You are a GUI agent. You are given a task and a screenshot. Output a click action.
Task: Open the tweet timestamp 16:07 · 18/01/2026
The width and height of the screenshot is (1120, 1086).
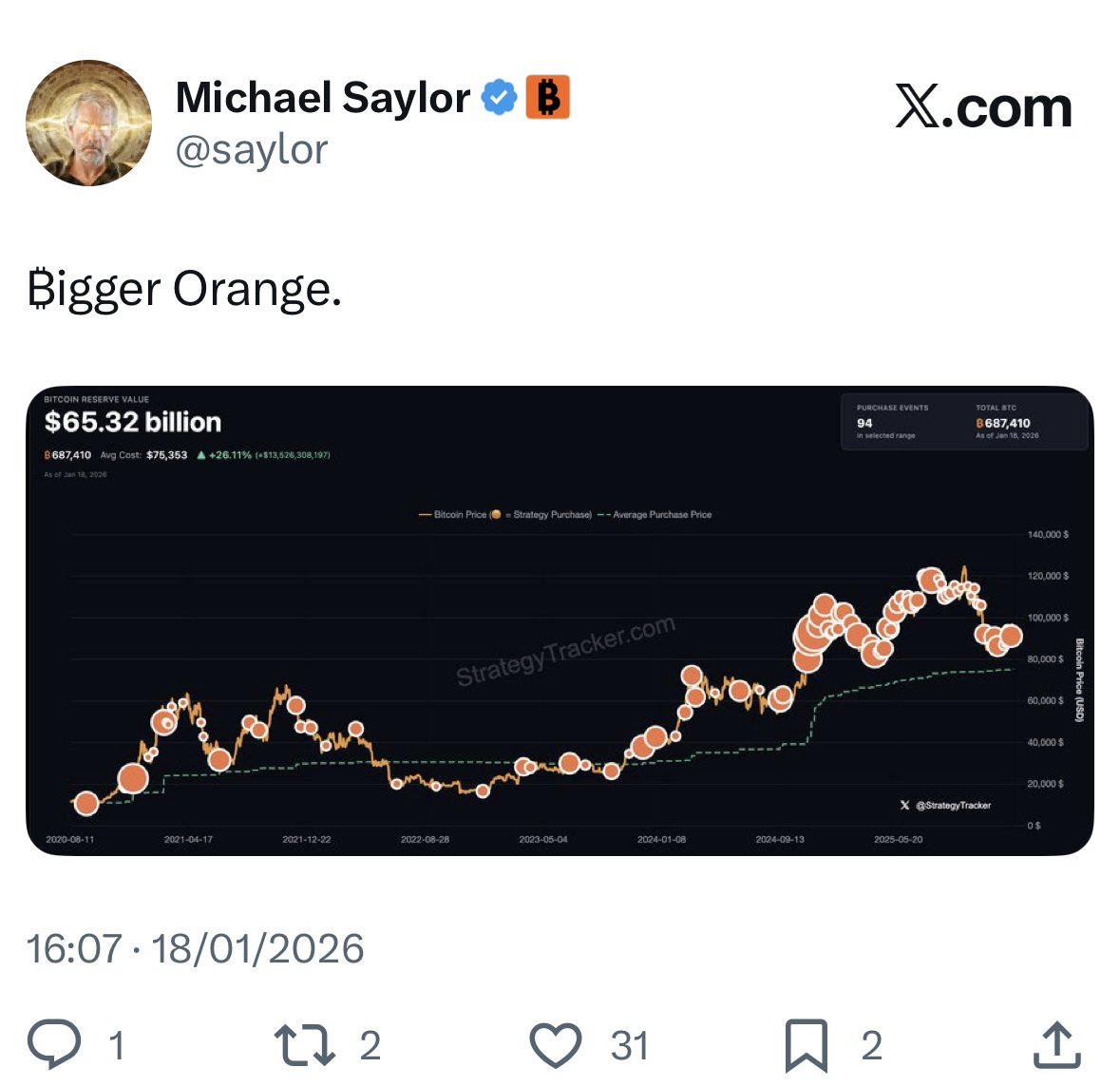pyautogui.click(x=196, y=948)
